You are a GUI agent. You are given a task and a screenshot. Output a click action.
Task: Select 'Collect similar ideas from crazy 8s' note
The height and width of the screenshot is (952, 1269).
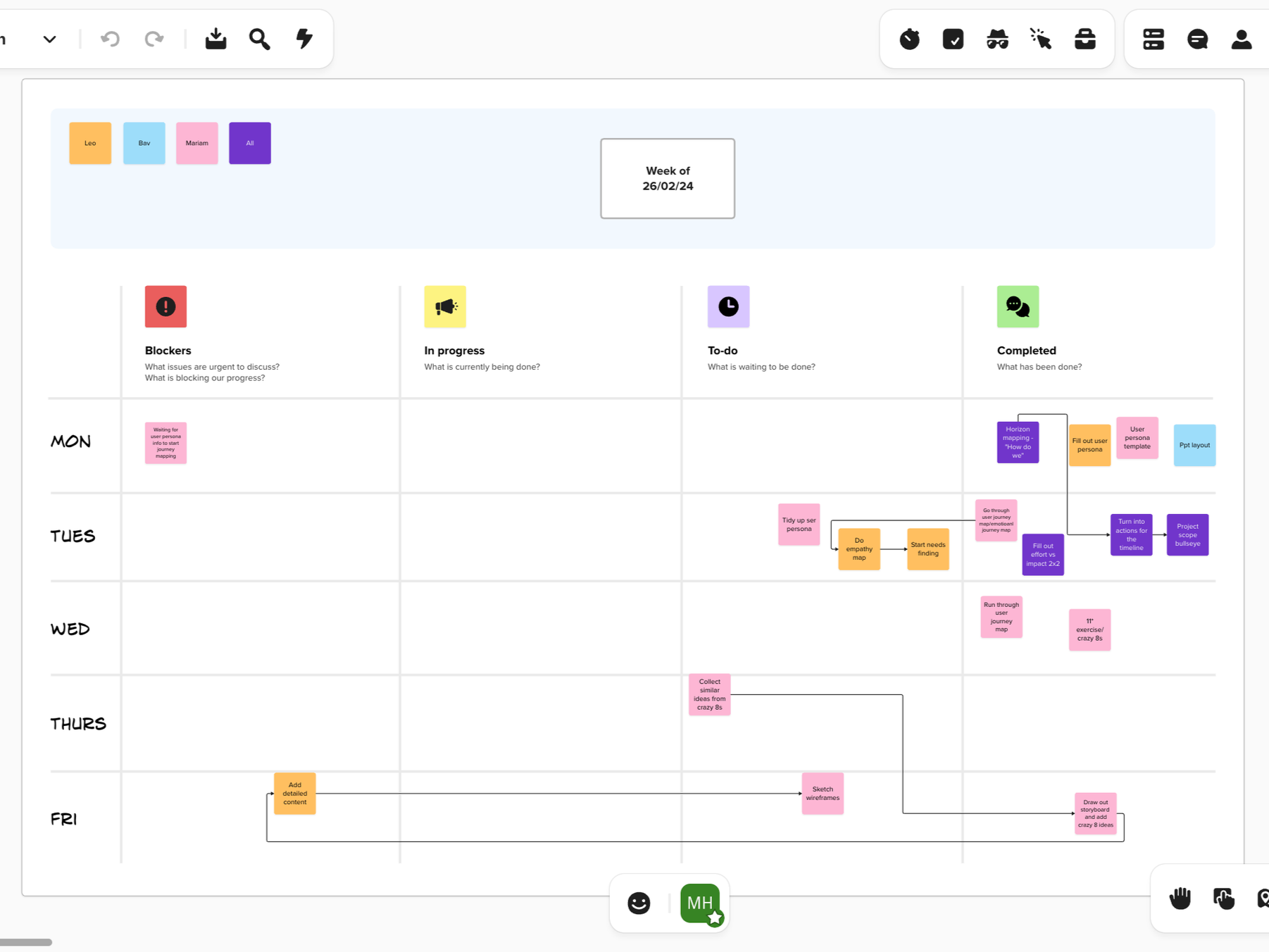point(710,694)
